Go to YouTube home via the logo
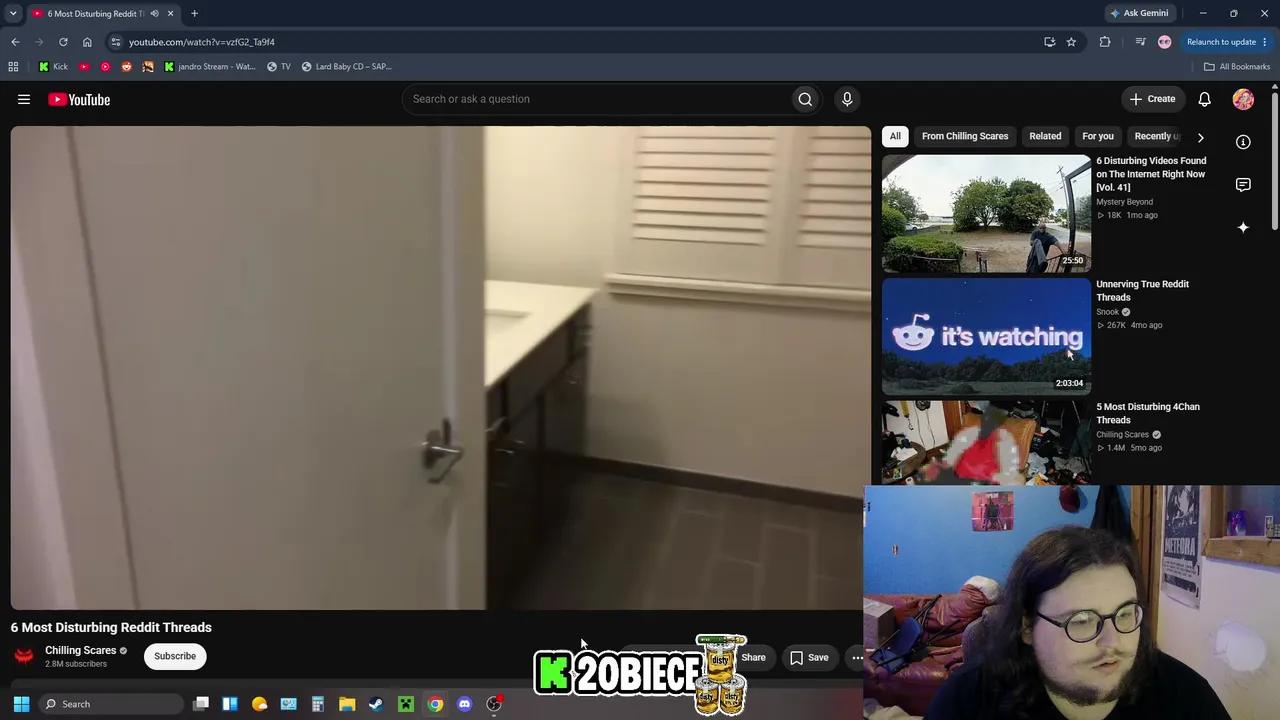Viewport: 1280px width, 720px height. 79,99
